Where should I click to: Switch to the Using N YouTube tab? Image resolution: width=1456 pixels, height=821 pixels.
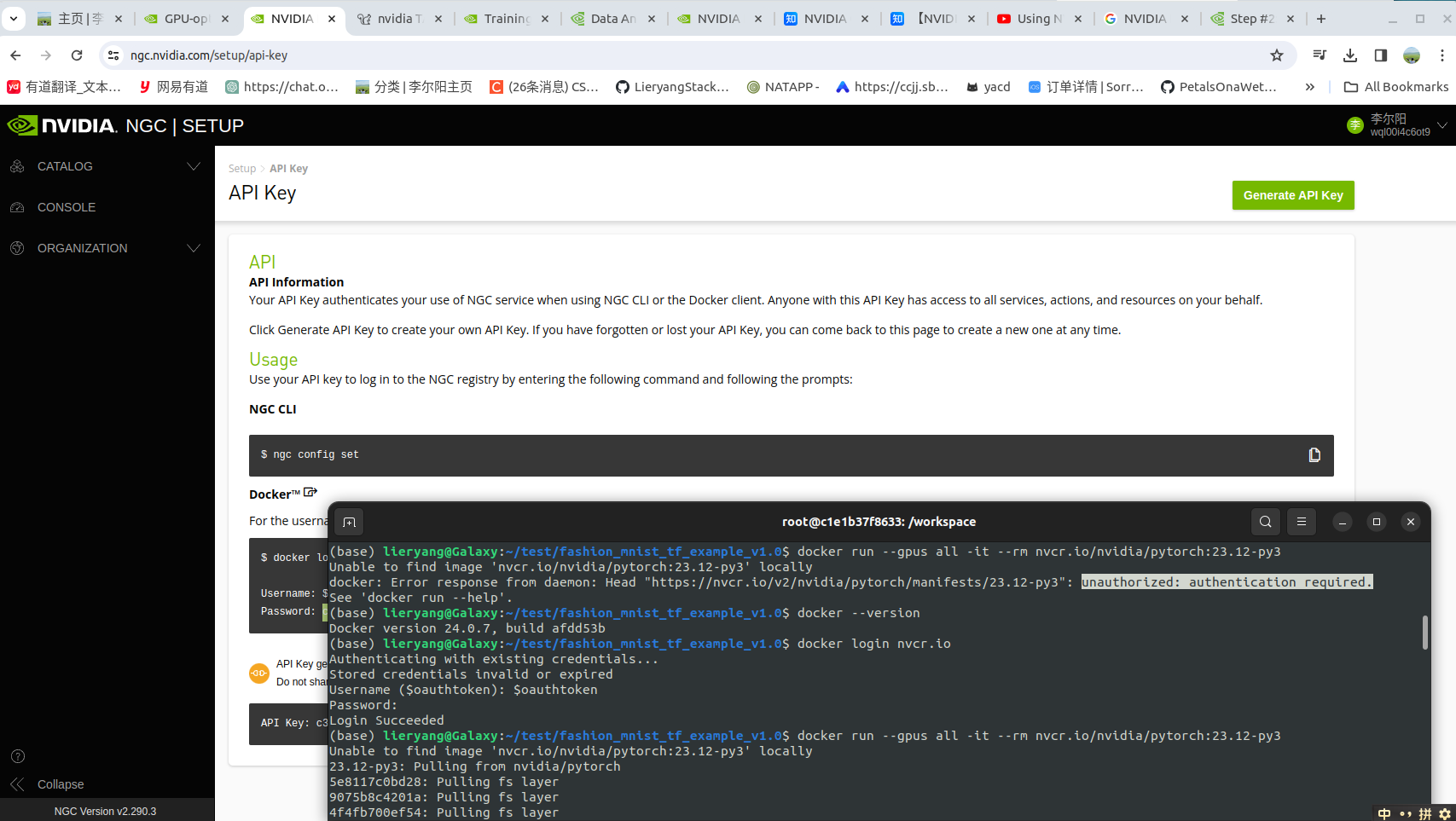(1039, 19)
